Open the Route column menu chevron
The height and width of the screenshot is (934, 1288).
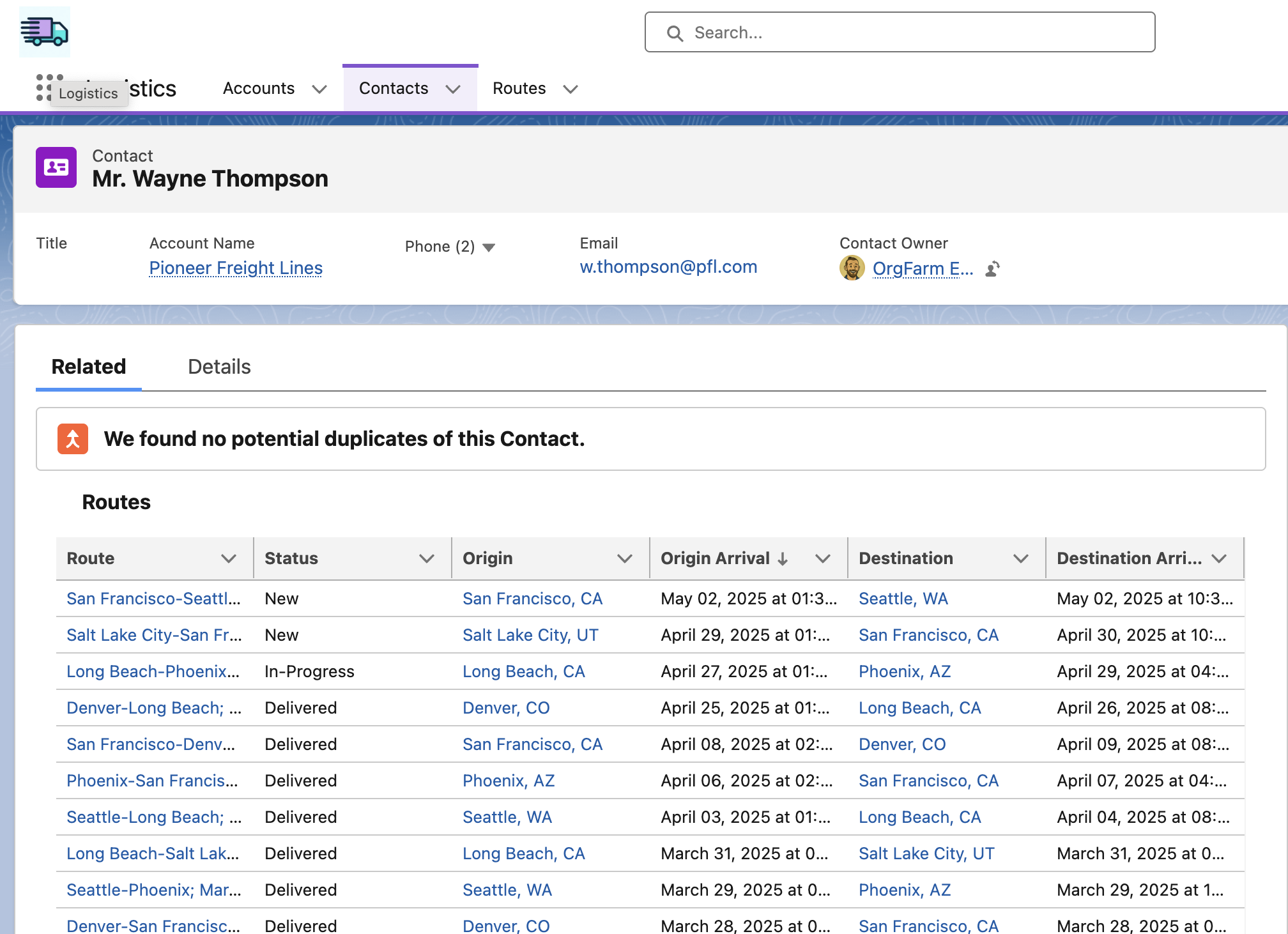coord(229,559)
